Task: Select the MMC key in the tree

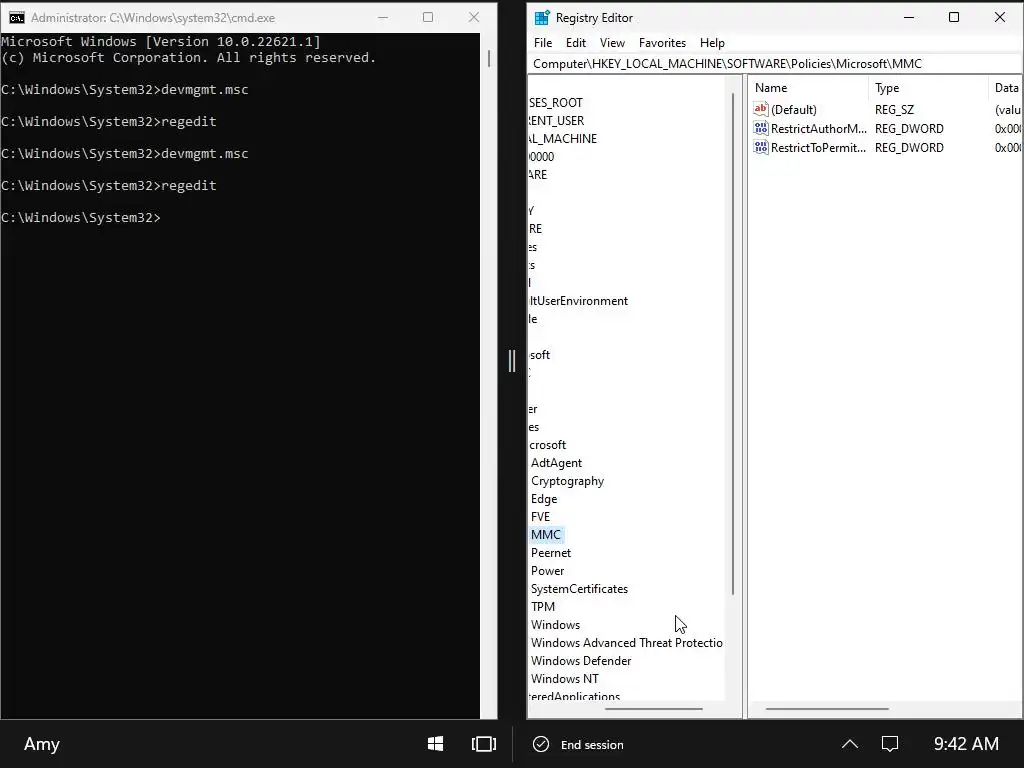Action: (x=545, y=535)
